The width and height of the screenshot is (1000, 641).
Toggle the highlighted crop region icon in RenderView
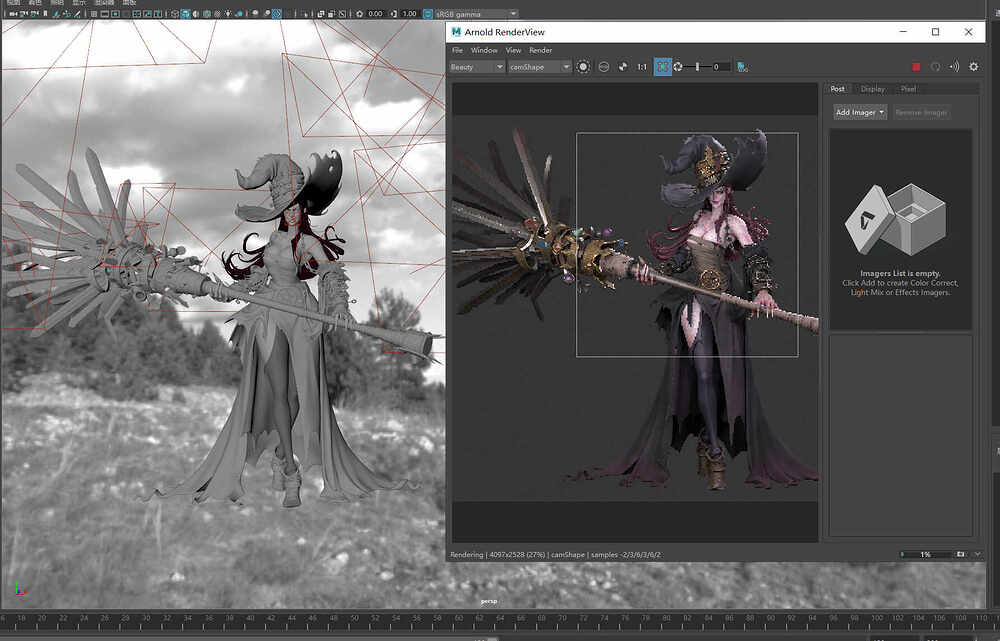tap(663, 66)
